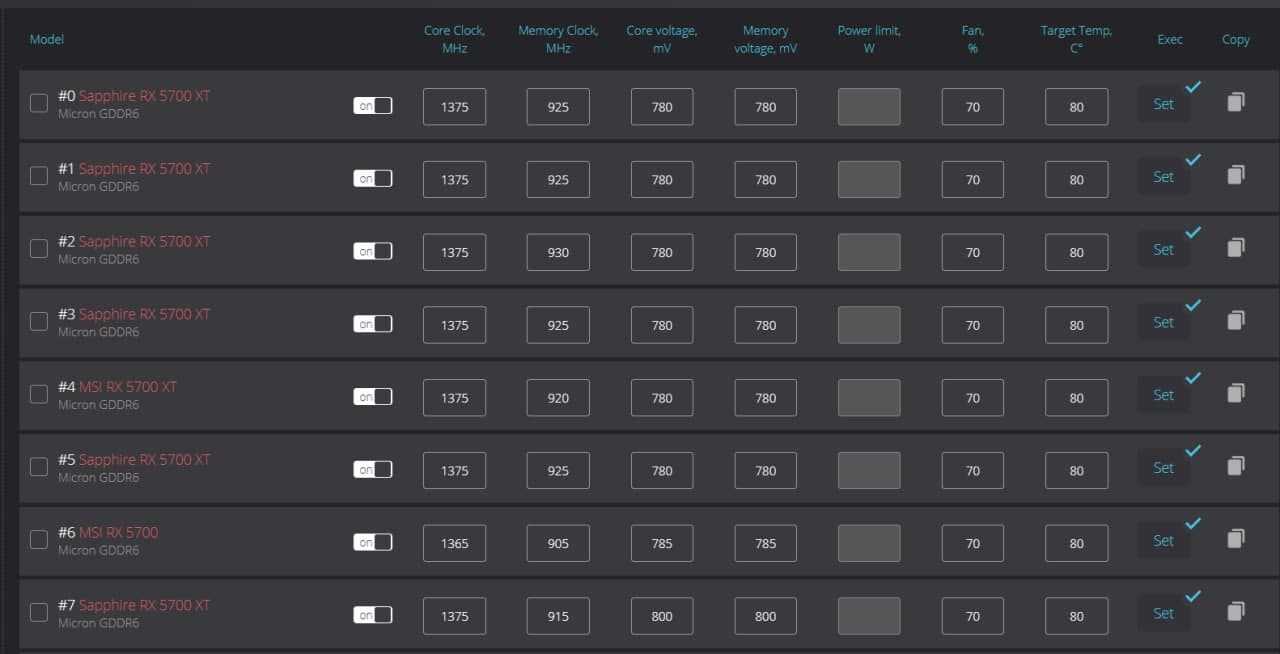The image size is (1280, 654).
Task: Toggle the on switch for GPU #6
Action: (373, 542)
